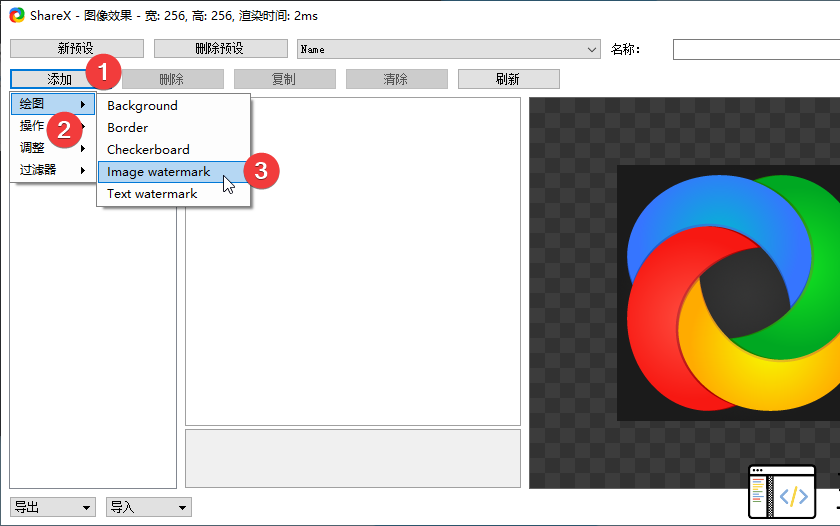Focus the 名称 name input field
This screenshot has width=840, height=526.
pos(756,49)
